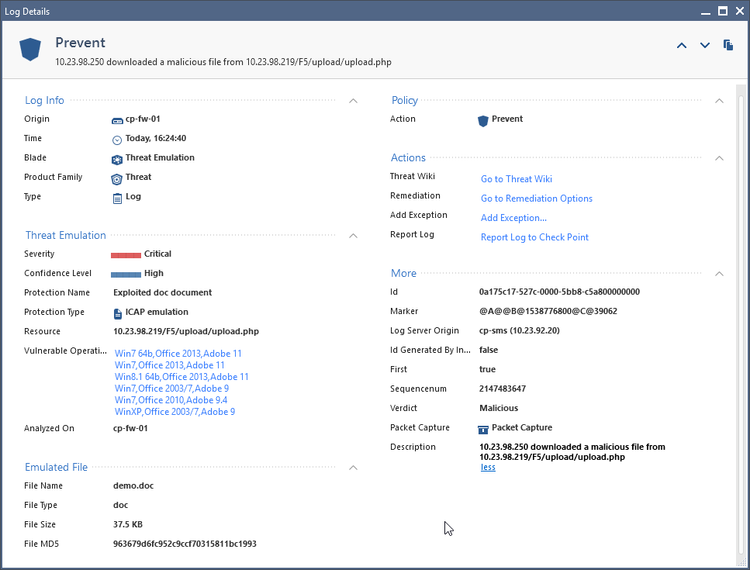The height and width of the screenshot is (570, 750).
Task: Collapse the More section
Action: tap(719, 273)
